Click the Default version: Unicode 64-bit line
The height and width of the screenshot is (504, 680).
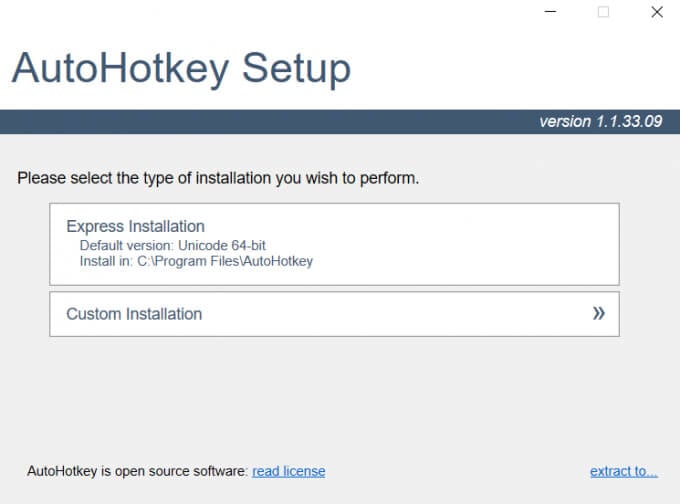tap(172, 245)
